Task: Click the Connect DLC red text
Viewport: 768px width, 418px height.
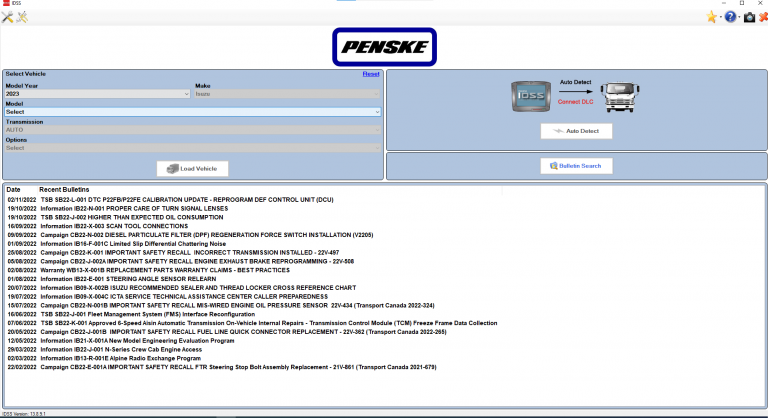Action: pyautogui.click(x=576, y=102)
